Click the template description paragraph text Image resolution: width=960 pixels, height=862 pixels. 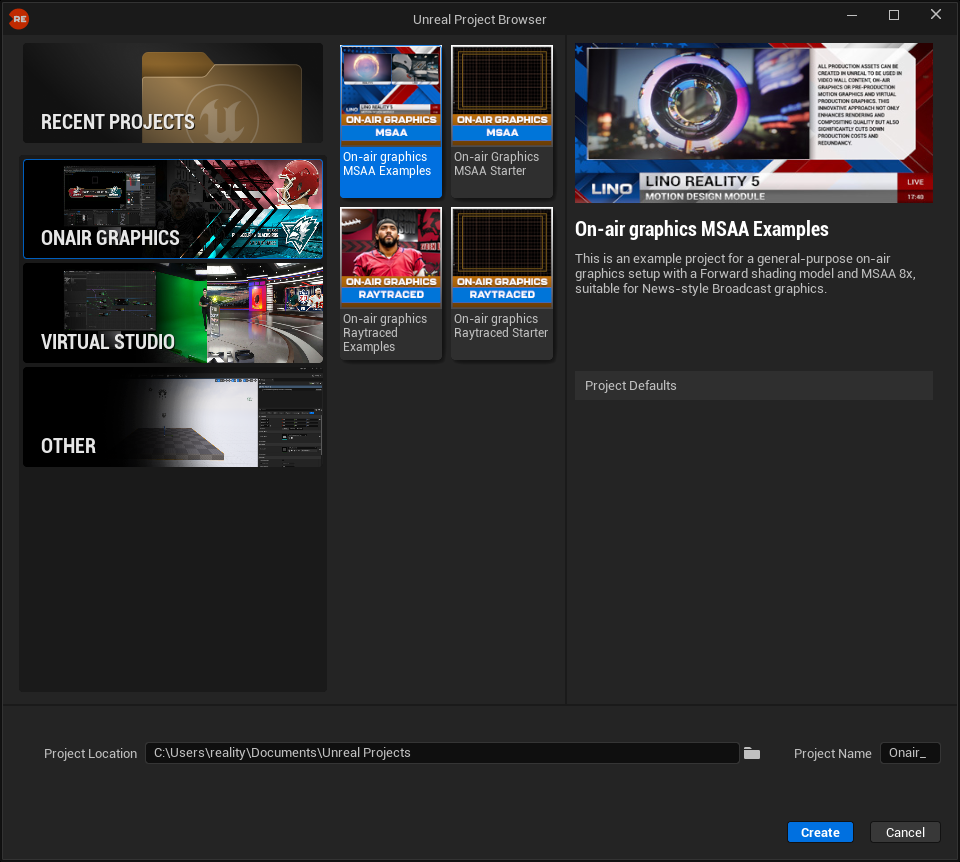coord(745,274)
